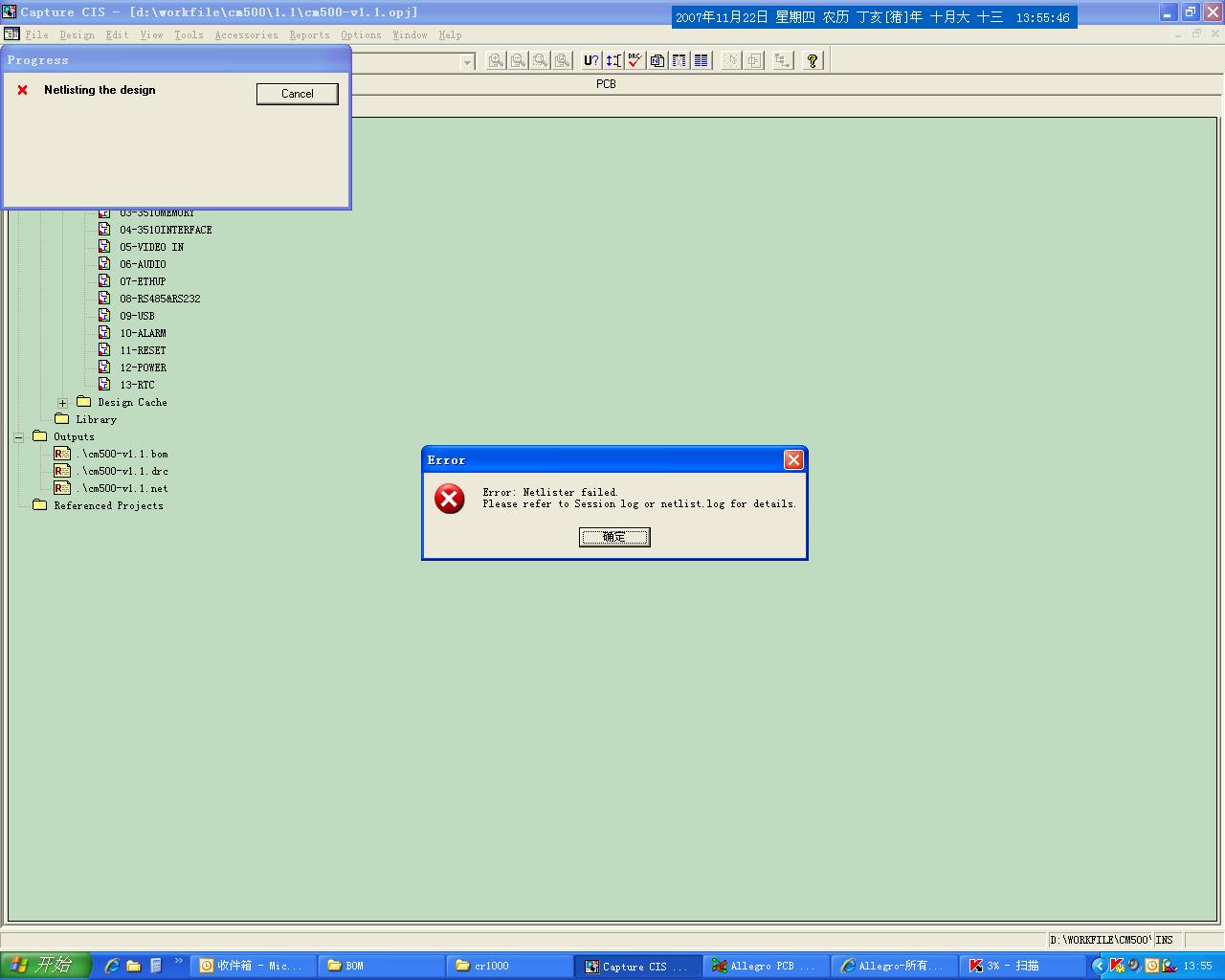Click Cancel in the Progress dialog
The width and height of the screenshot is (1225, 980).
point(298,94)
